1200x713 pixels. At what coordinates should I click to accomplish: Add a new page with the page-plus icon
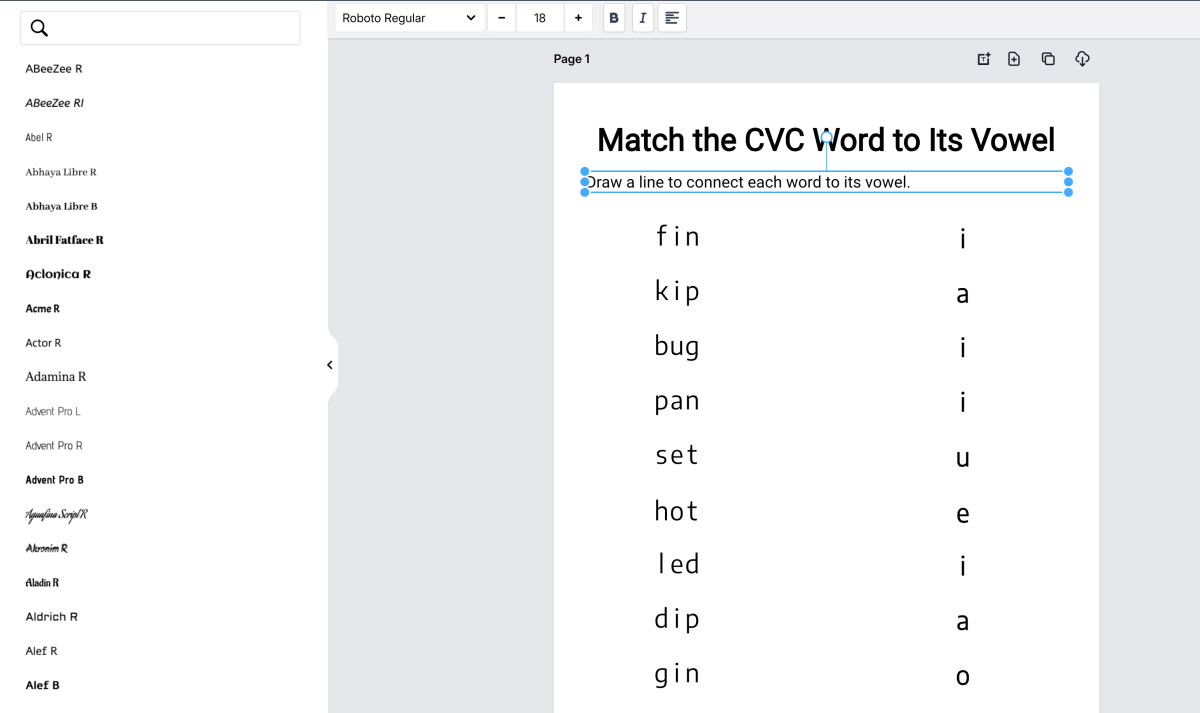point(1014,59)
